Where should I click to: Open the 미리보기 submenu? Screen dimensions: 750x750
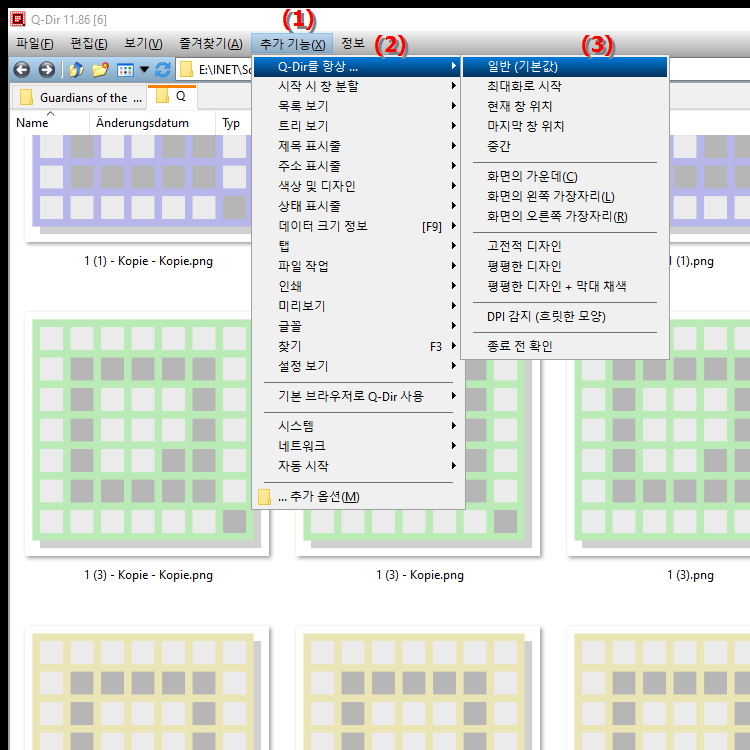[x=357, y=306]
